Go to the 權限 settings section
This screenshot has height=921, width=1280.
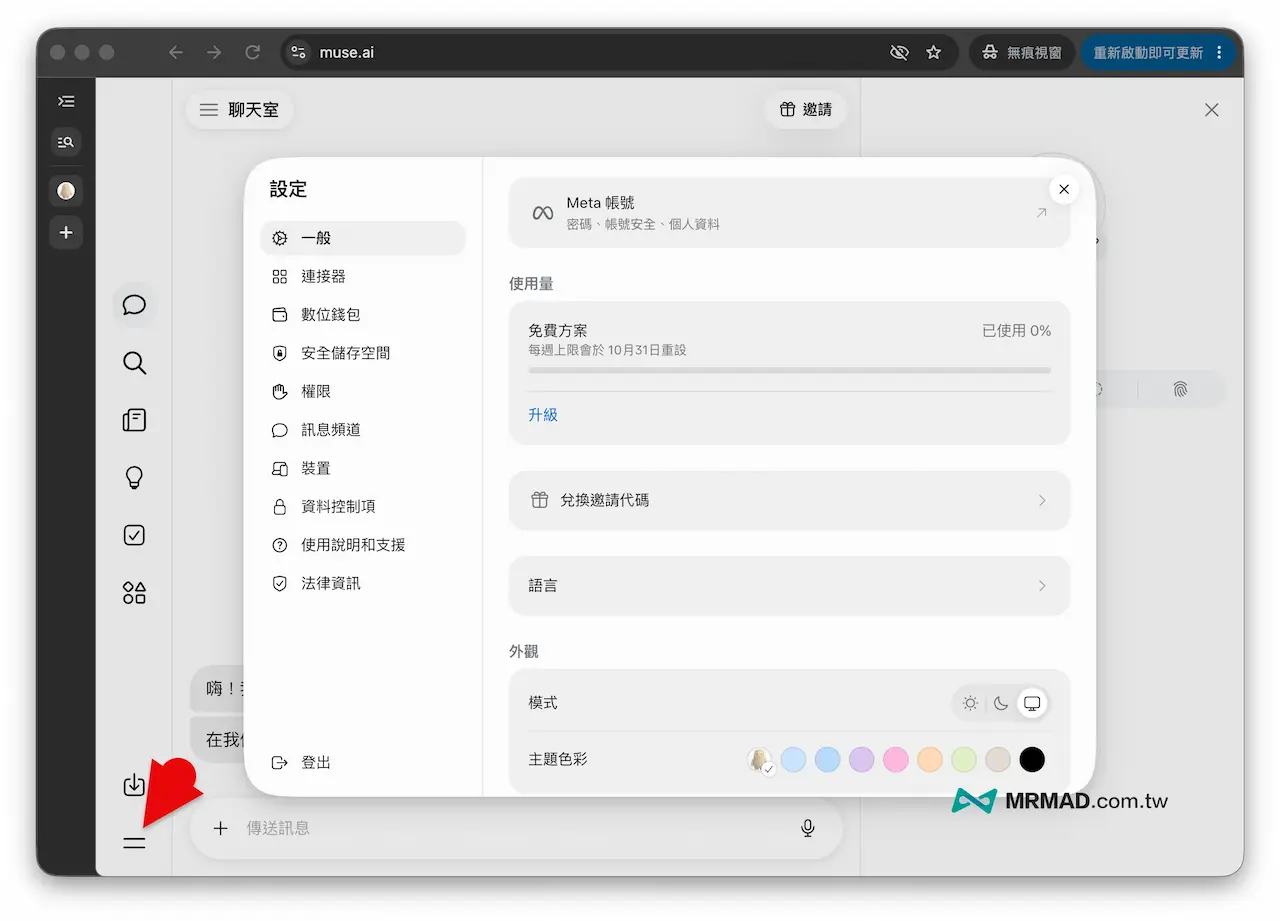[363, 391]
